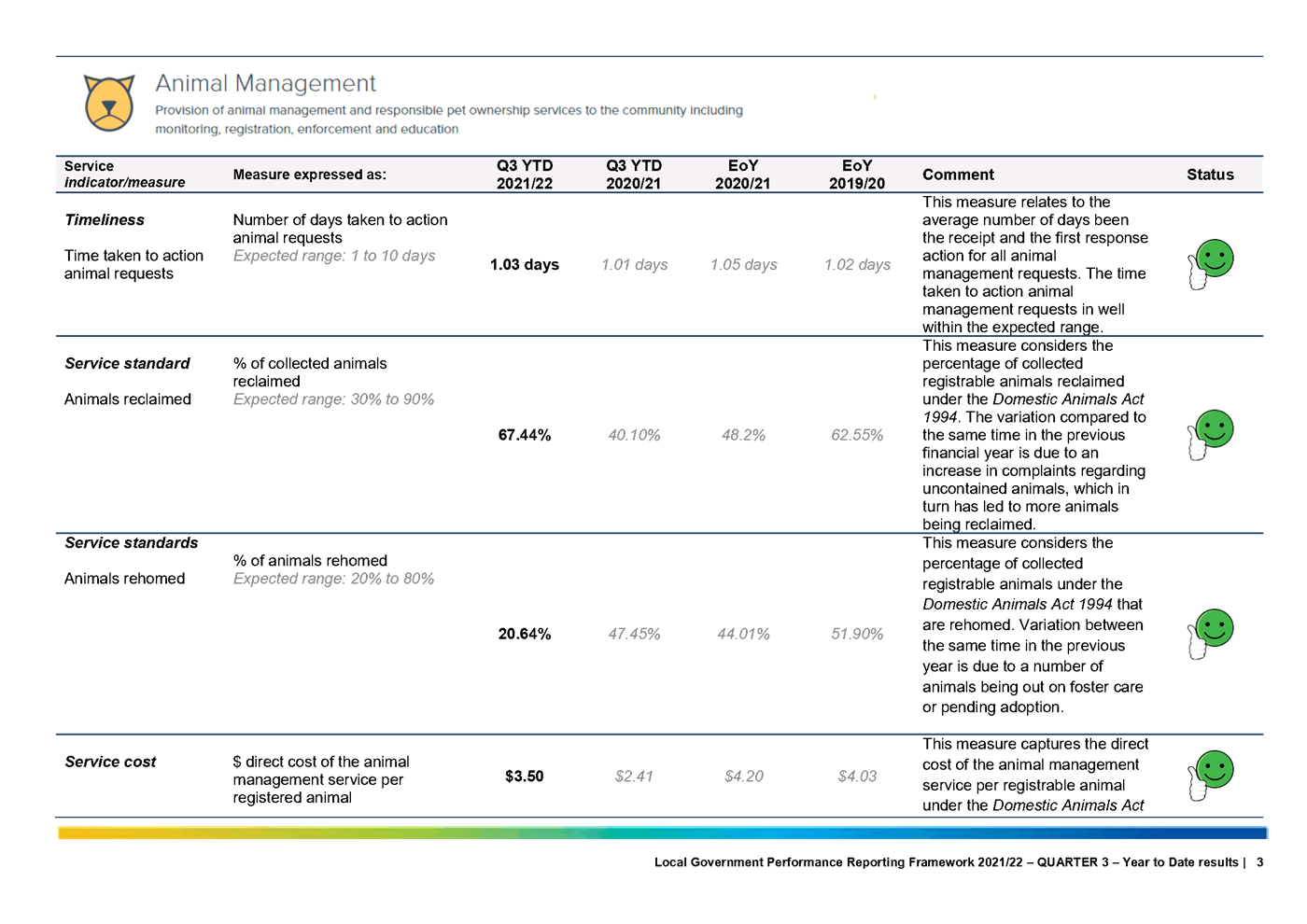Click the Animal Management heading
This screenshot has height=924, width=1307.
265,84
